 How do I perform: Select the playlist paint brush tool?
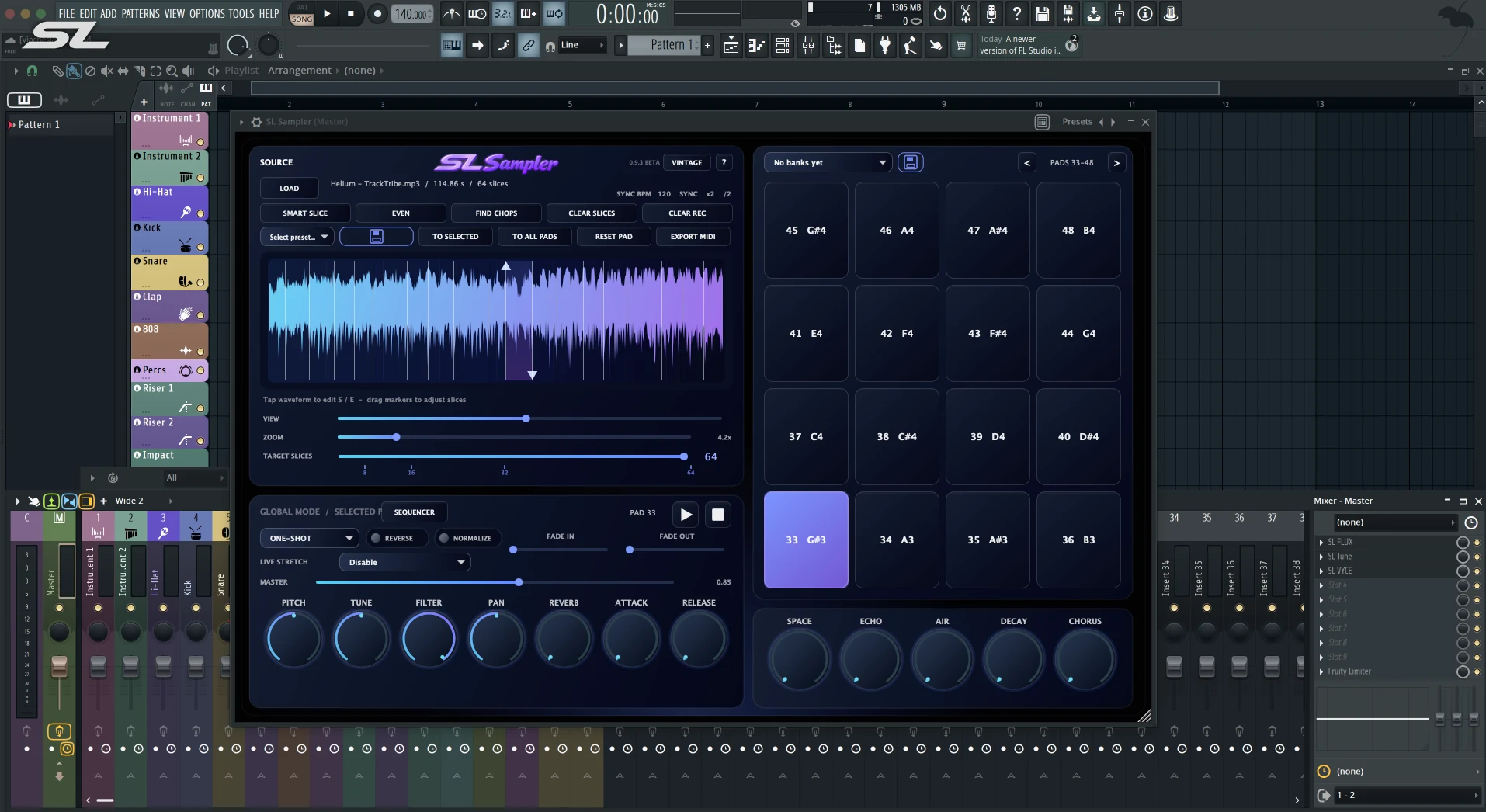(x=74, y=71)
